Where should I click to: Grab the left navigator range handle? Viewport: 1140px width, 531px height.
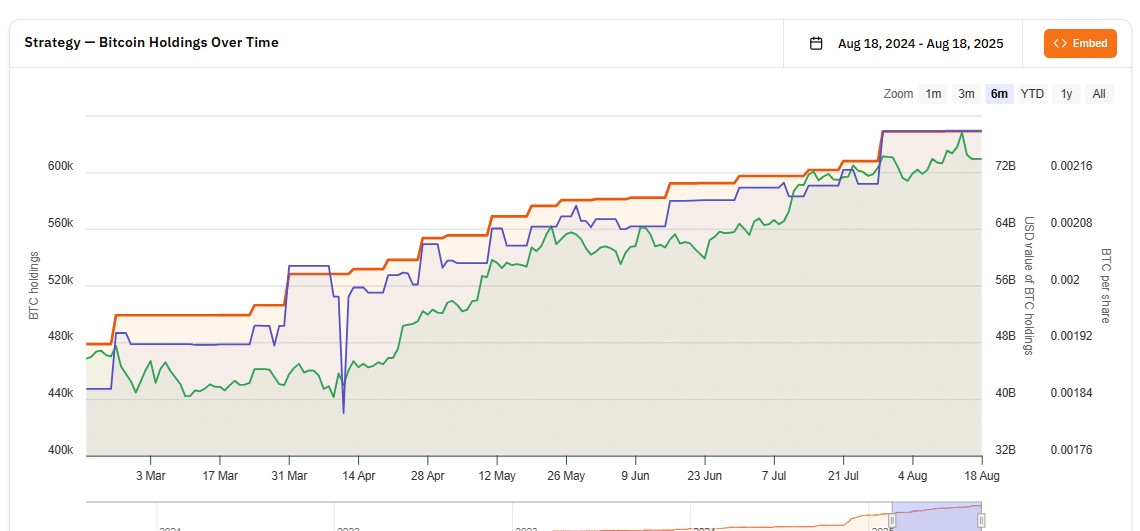pos(892,520)
